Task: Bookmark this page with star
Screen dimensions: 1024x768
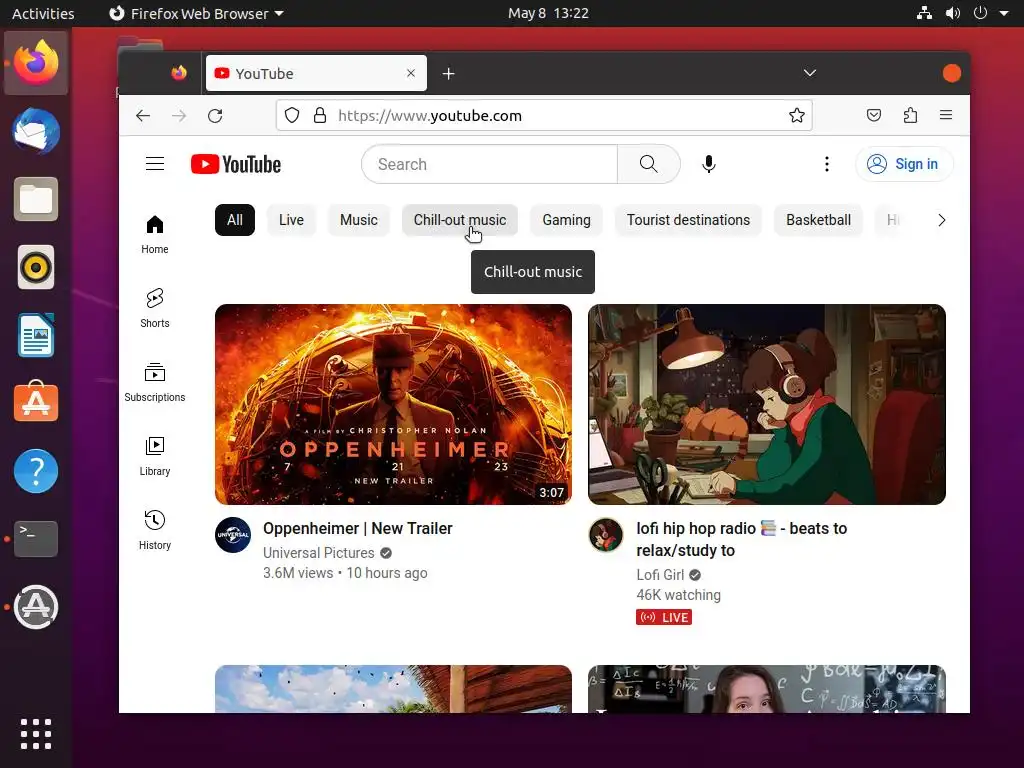Action: [x=797, y=116]
